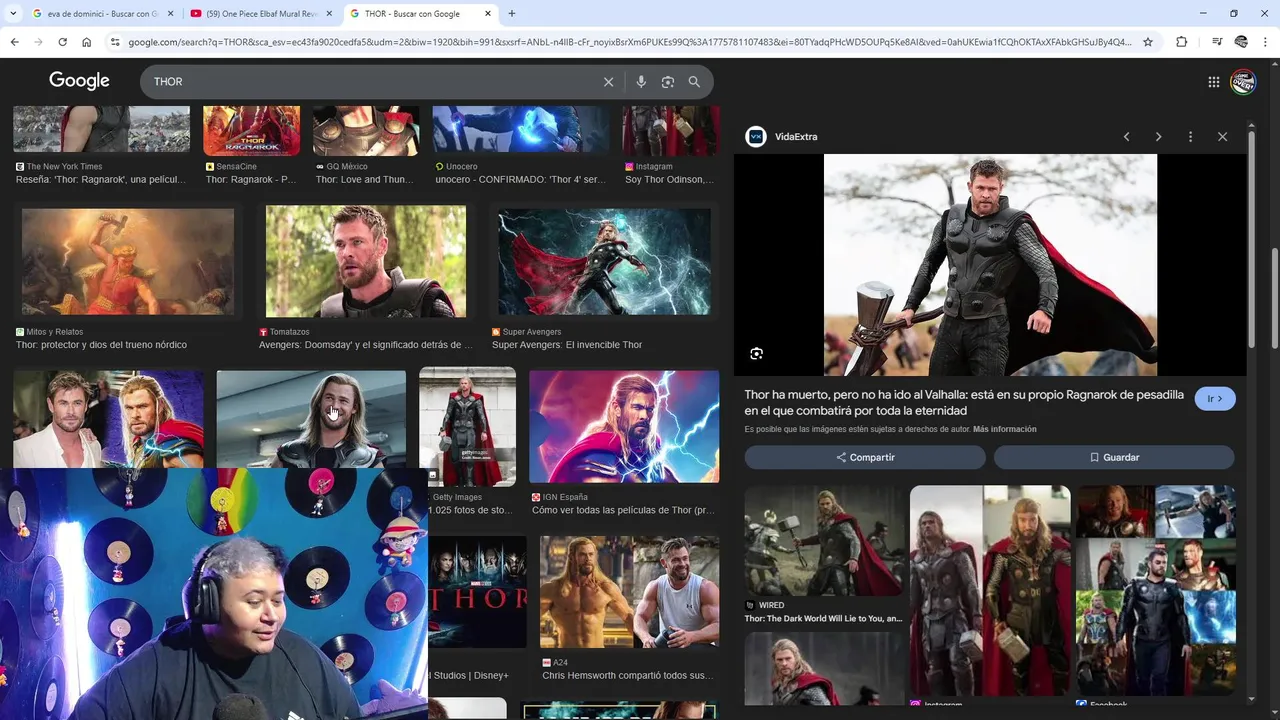Open the Getty Images Thor photo
Screen dimensions: 1280x720
(467, 427)
